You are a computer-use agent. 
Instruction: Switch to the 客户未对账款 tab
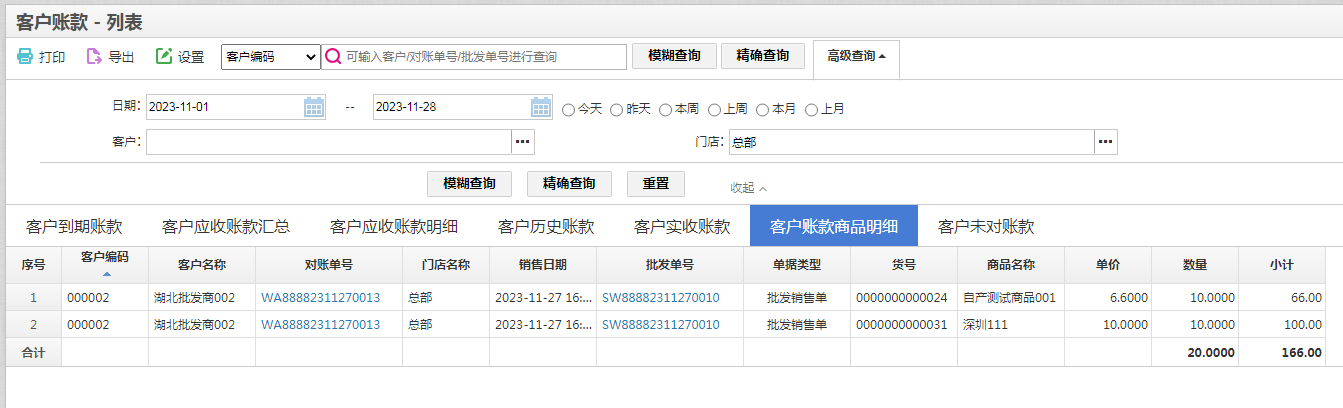[x=986, y=226]
